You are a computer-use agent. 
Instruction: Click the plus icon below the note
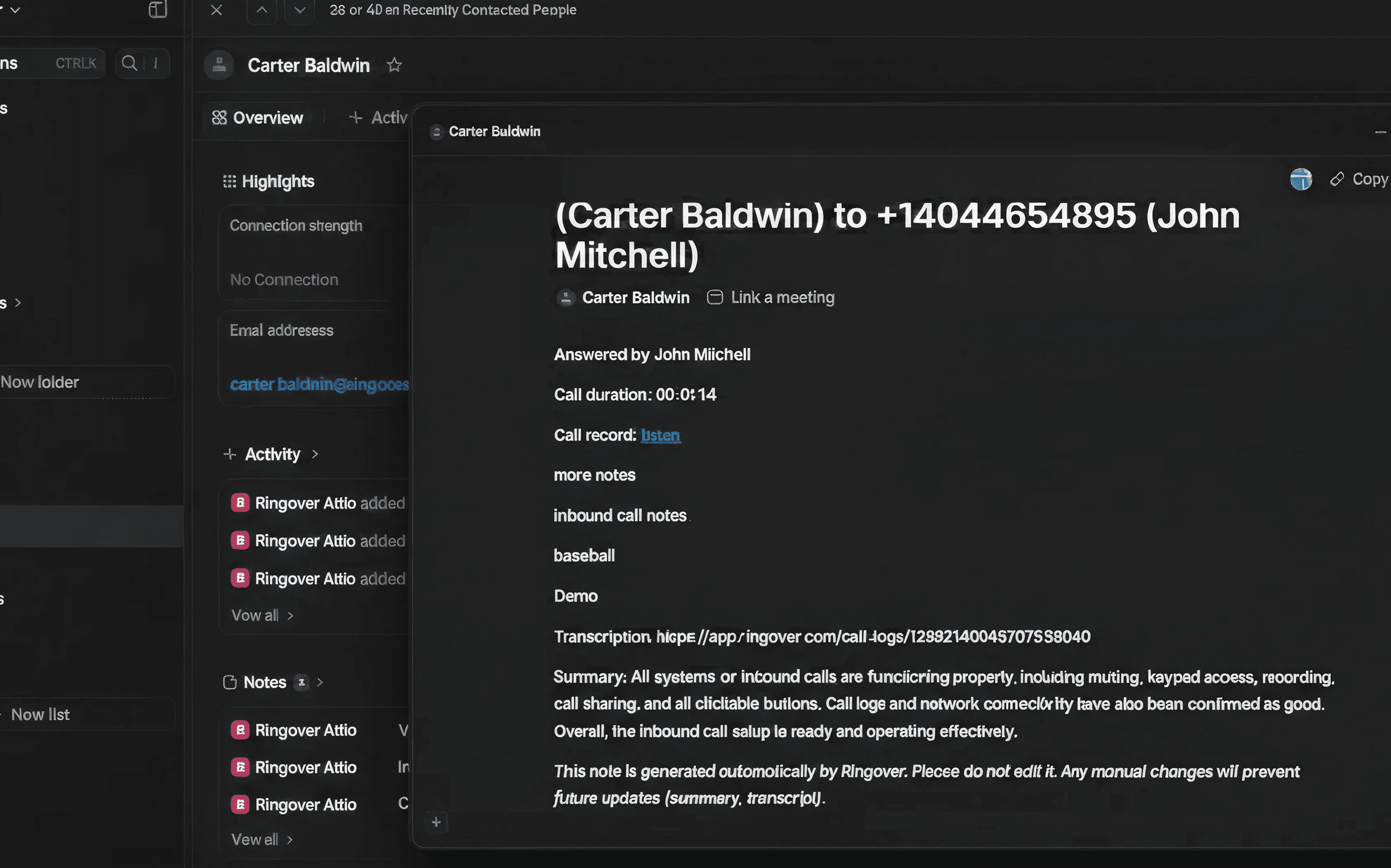point(436,822)
